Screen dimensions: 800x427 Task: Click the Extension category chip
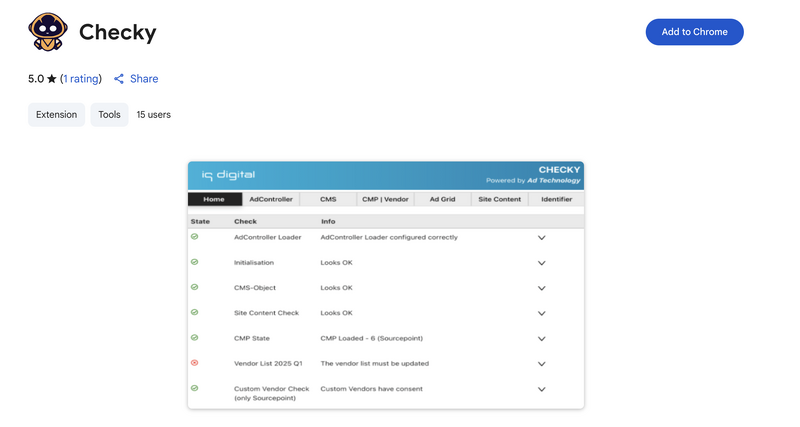pyautogui.click(x=56, y=115)
